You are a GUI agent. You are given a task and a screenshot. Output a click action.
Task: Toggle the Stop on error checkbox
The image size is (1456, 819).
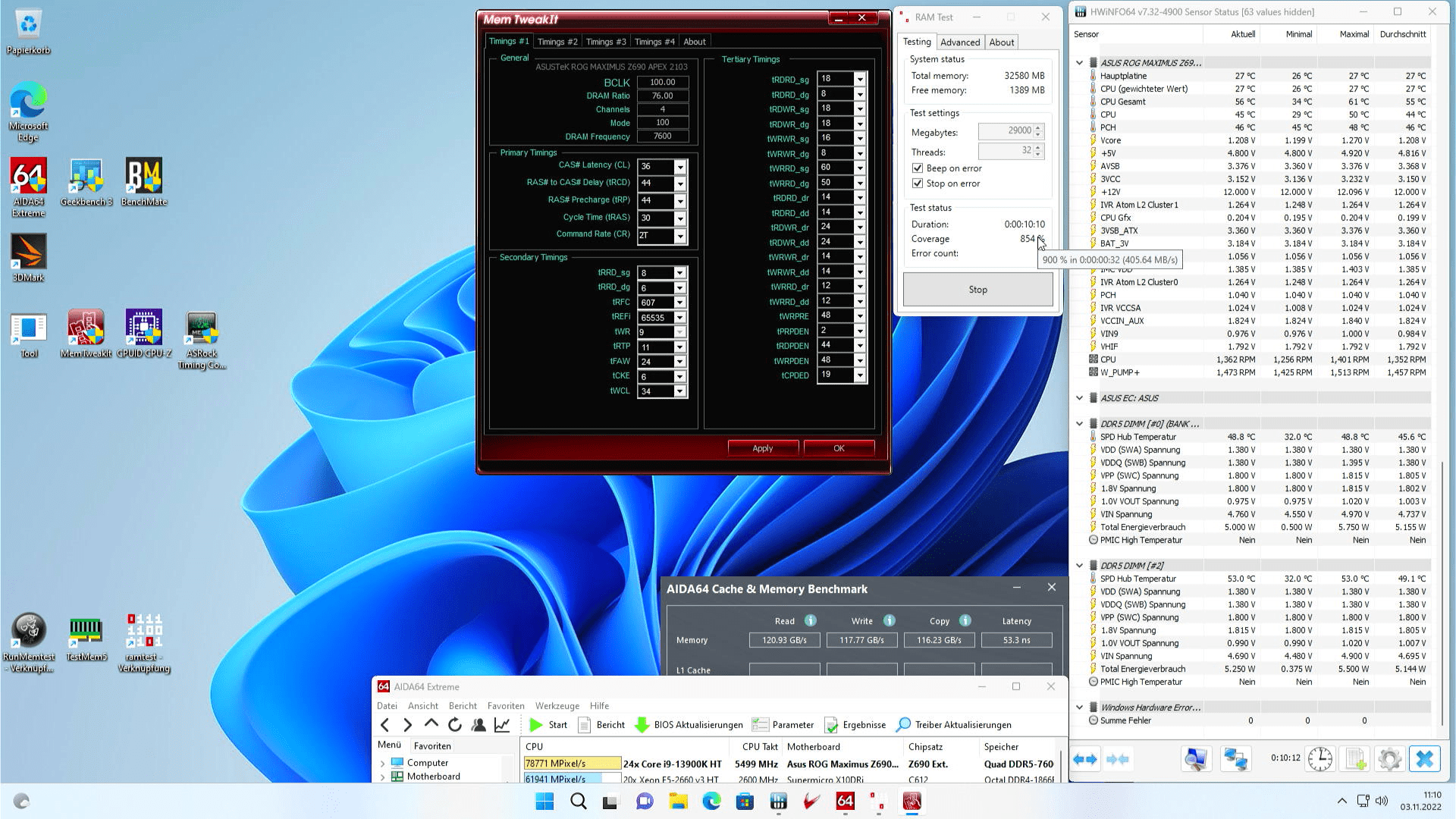(x=918, y=184)
